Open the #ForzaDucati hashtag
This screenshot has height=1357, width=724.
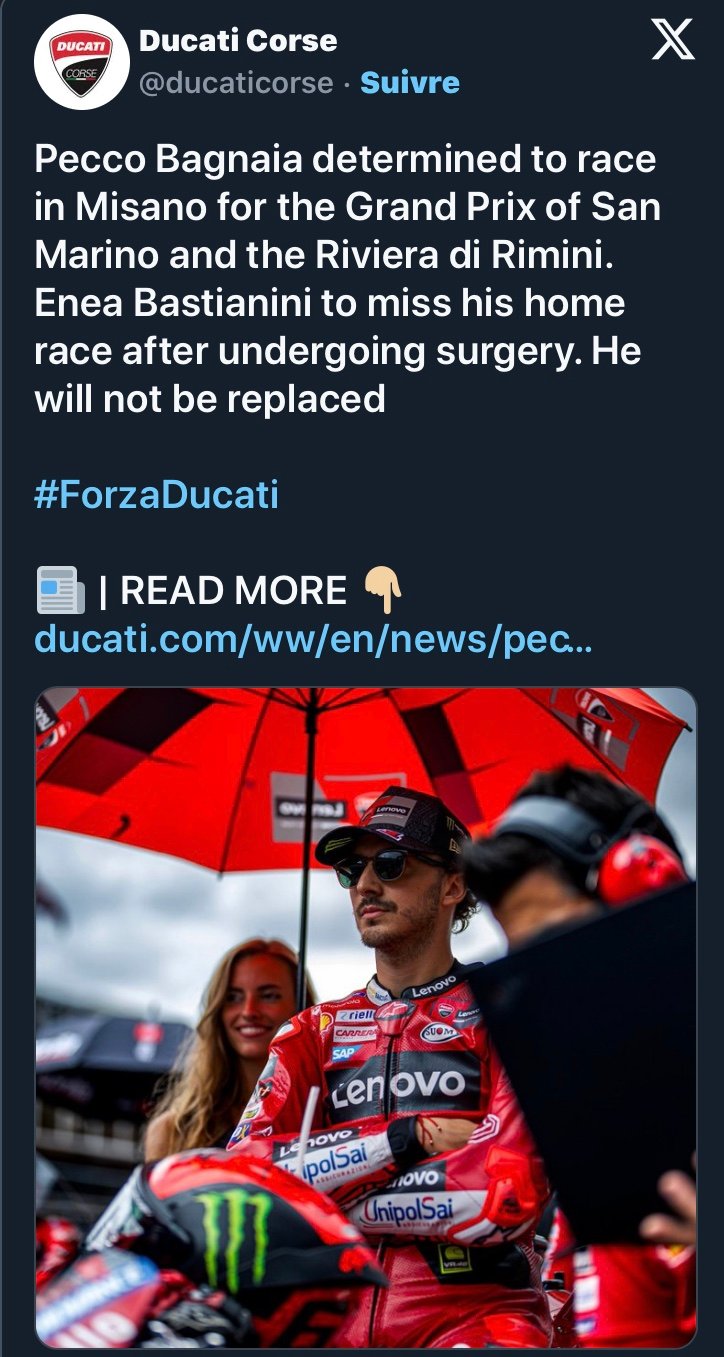click(156, 495)
